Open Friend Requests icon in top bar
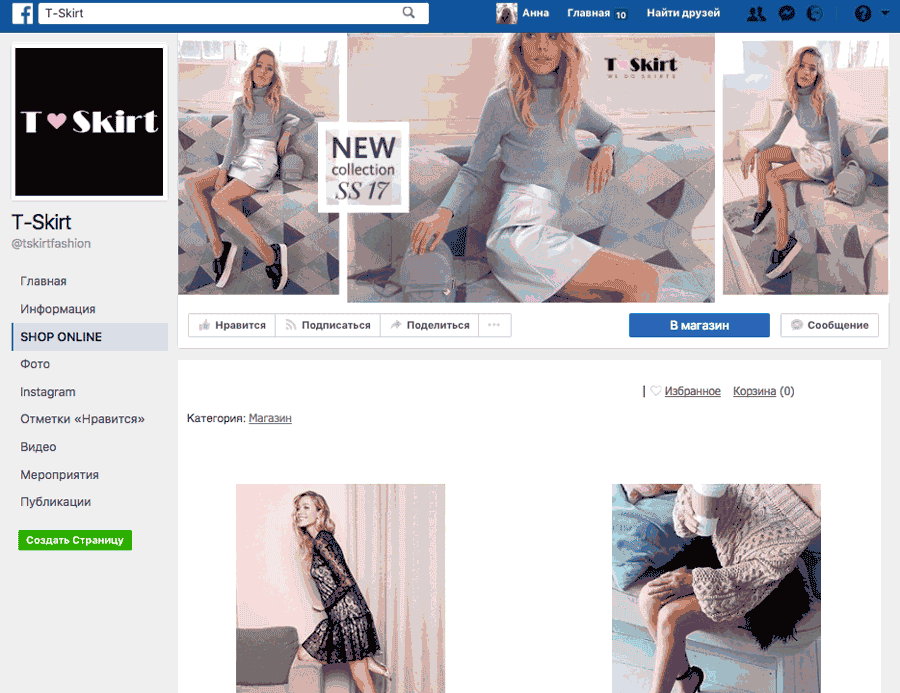The width and height of the screenshot is (900, 693). click(757, 13)
